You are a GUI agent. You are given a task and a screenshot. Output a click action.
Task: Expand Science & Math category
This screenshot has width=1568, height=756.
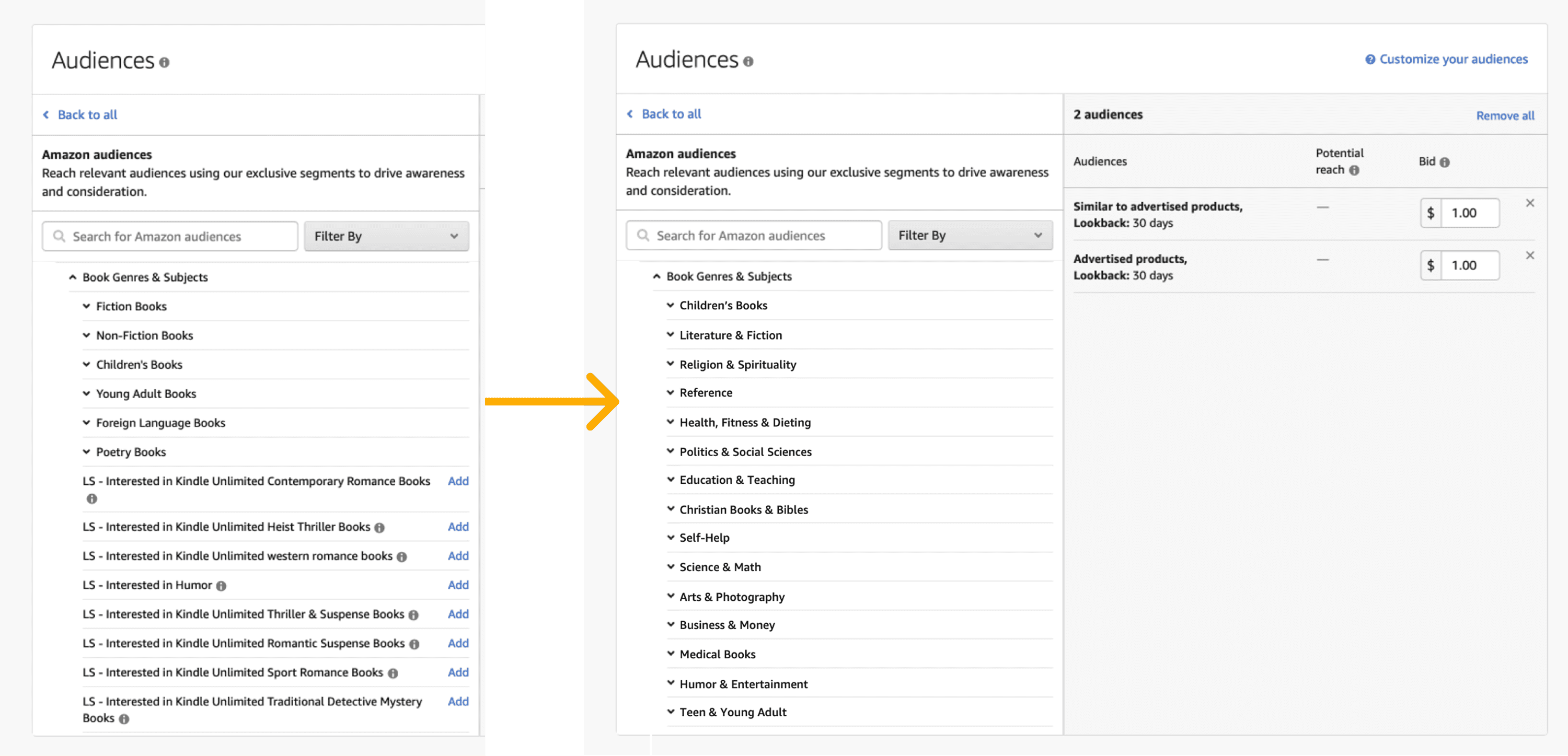coord(670,567)
